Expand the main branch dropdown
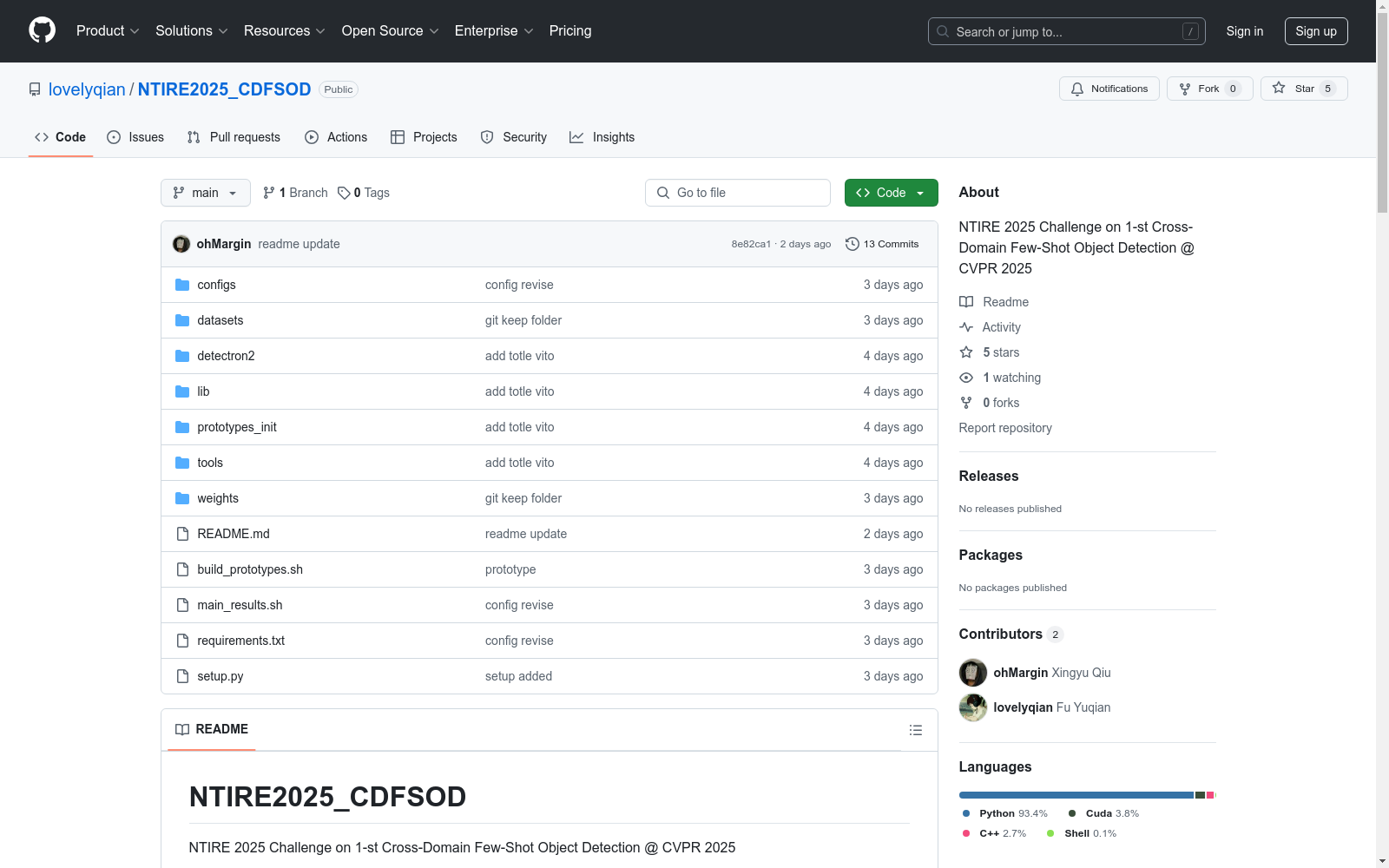Screen dimensions: 1389x868 (205, 193)
